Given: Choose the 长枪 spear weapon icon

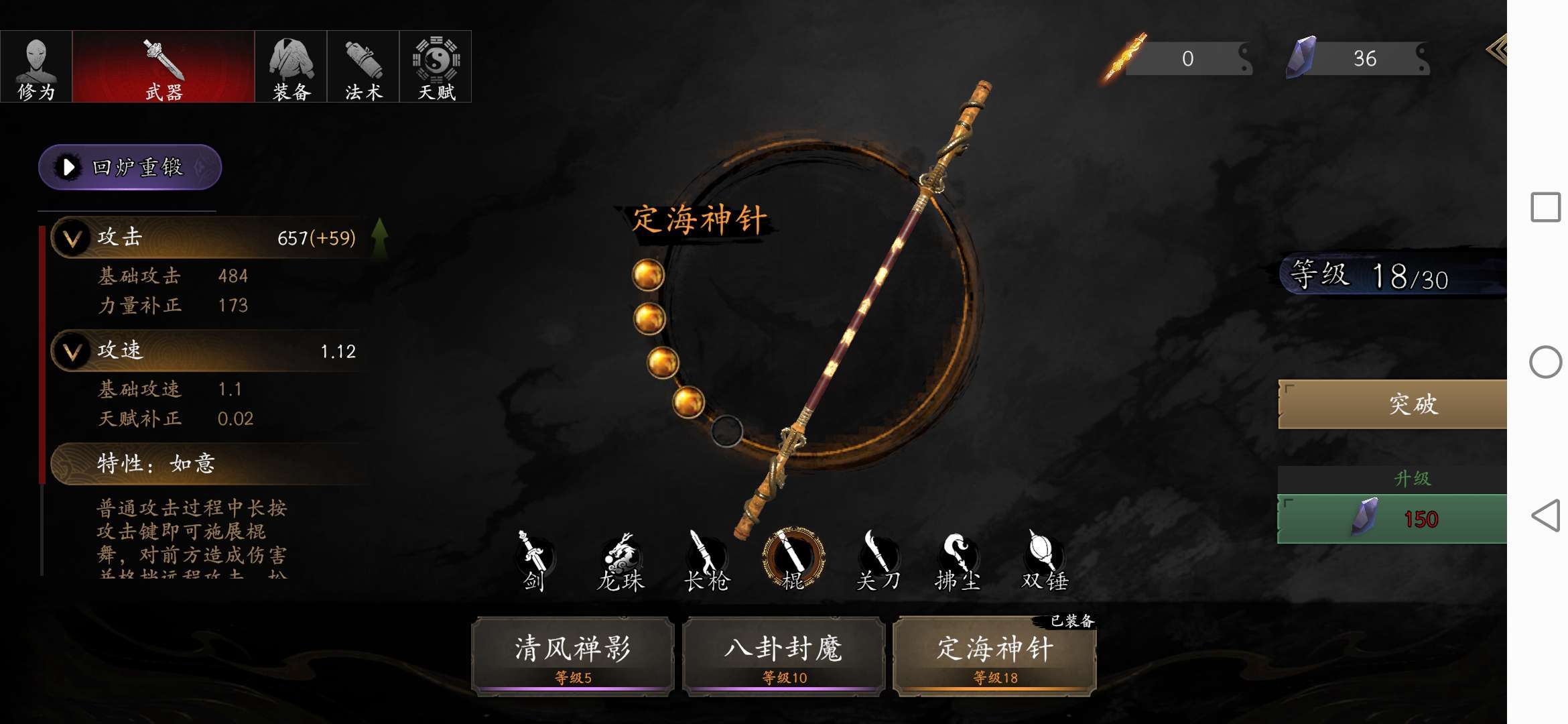Looking at the screenshot, I should coord(706,561).
